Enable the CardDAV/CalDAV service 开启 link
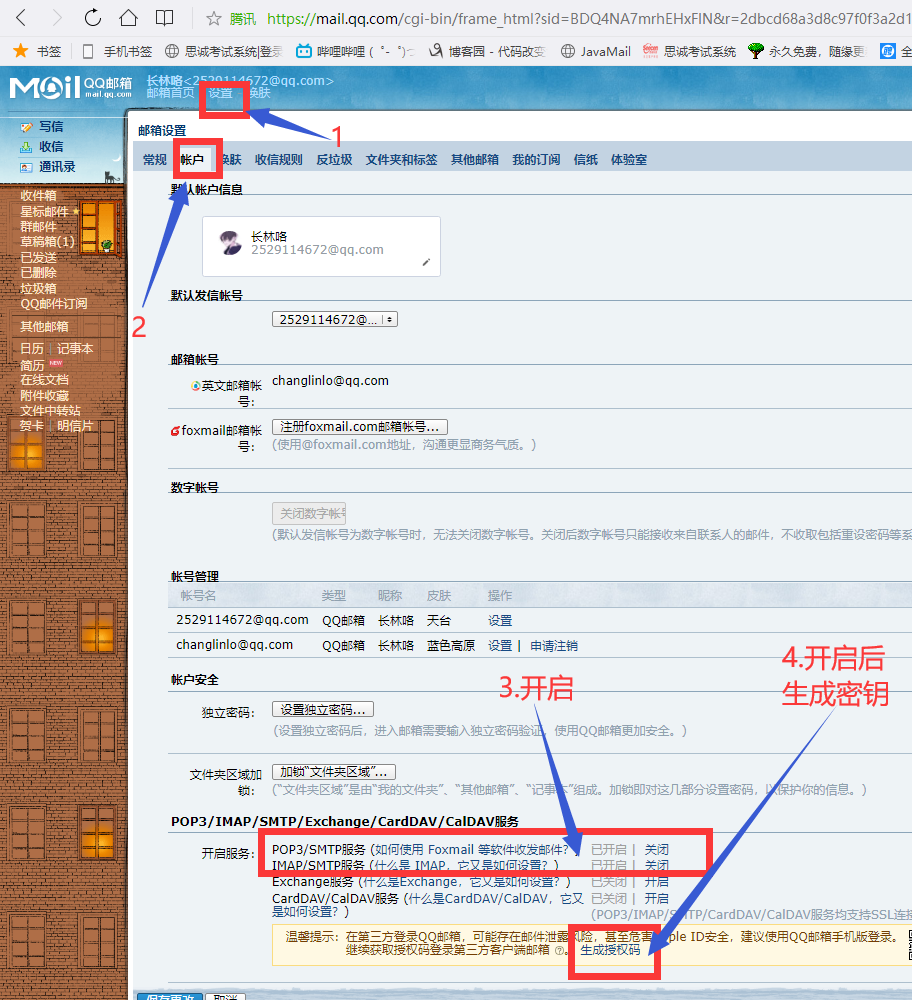This screenshot has height=1000, width=912. click(x=656, y=898)
